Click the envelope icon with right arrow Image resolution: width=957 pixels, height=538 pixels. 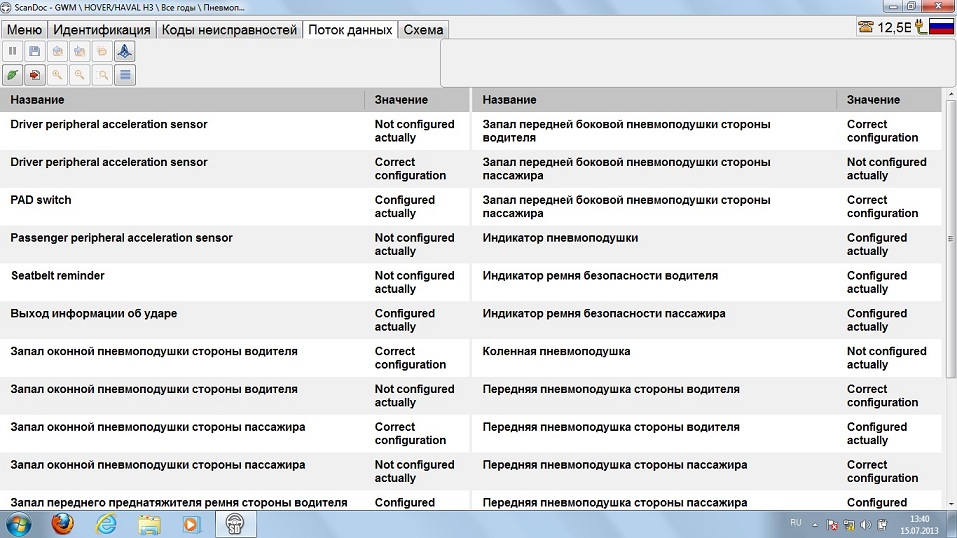tap(80, 51)
